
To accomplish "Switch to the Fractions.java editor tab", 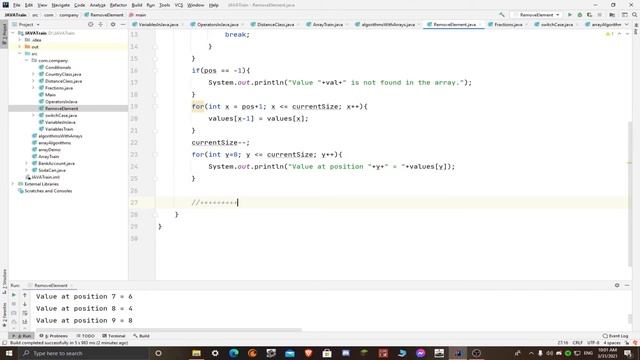I will coord(508,24).
